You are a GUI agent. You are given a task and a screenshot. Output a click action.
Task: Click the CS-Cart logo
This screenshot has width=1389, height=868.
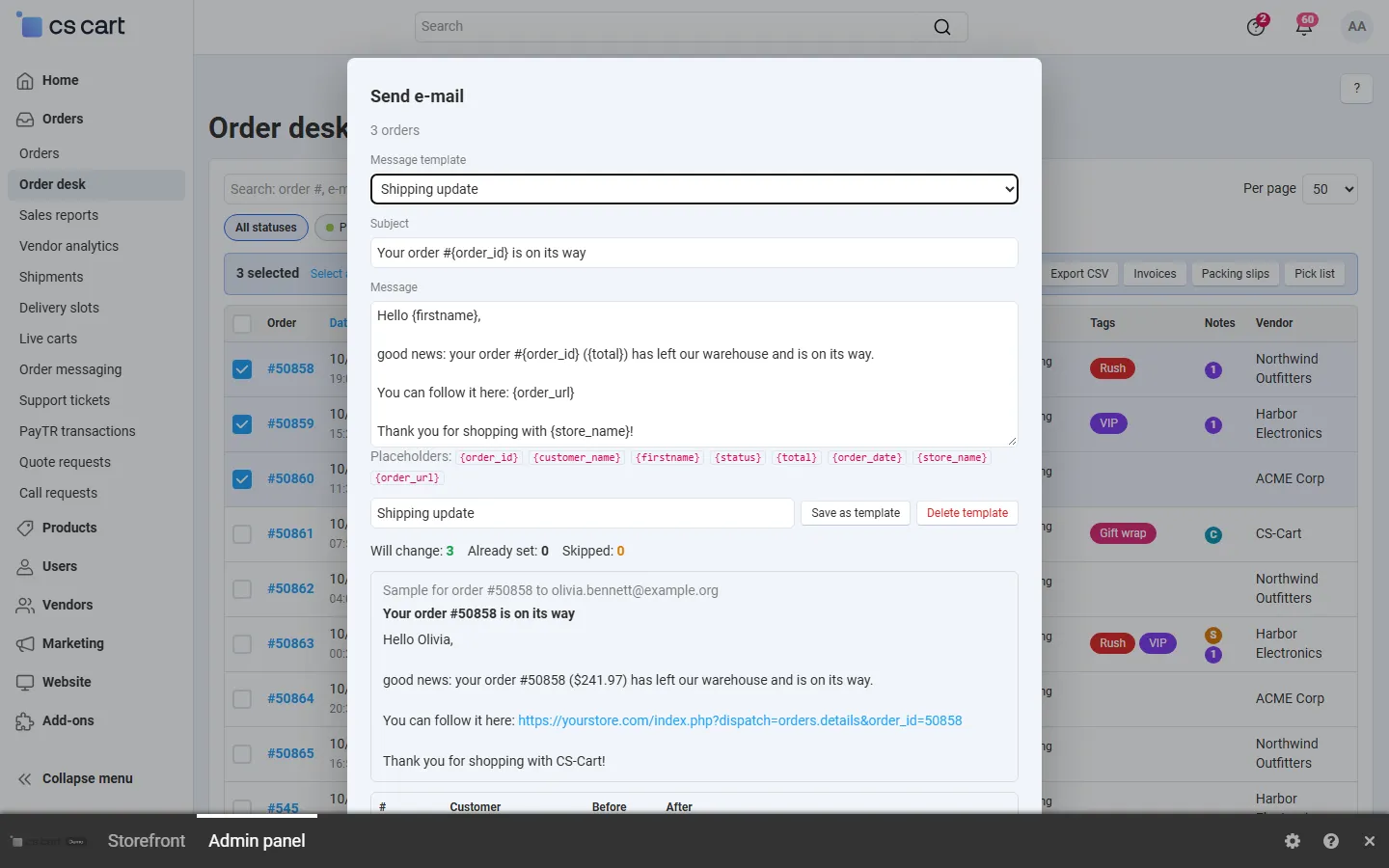[70, 26]
